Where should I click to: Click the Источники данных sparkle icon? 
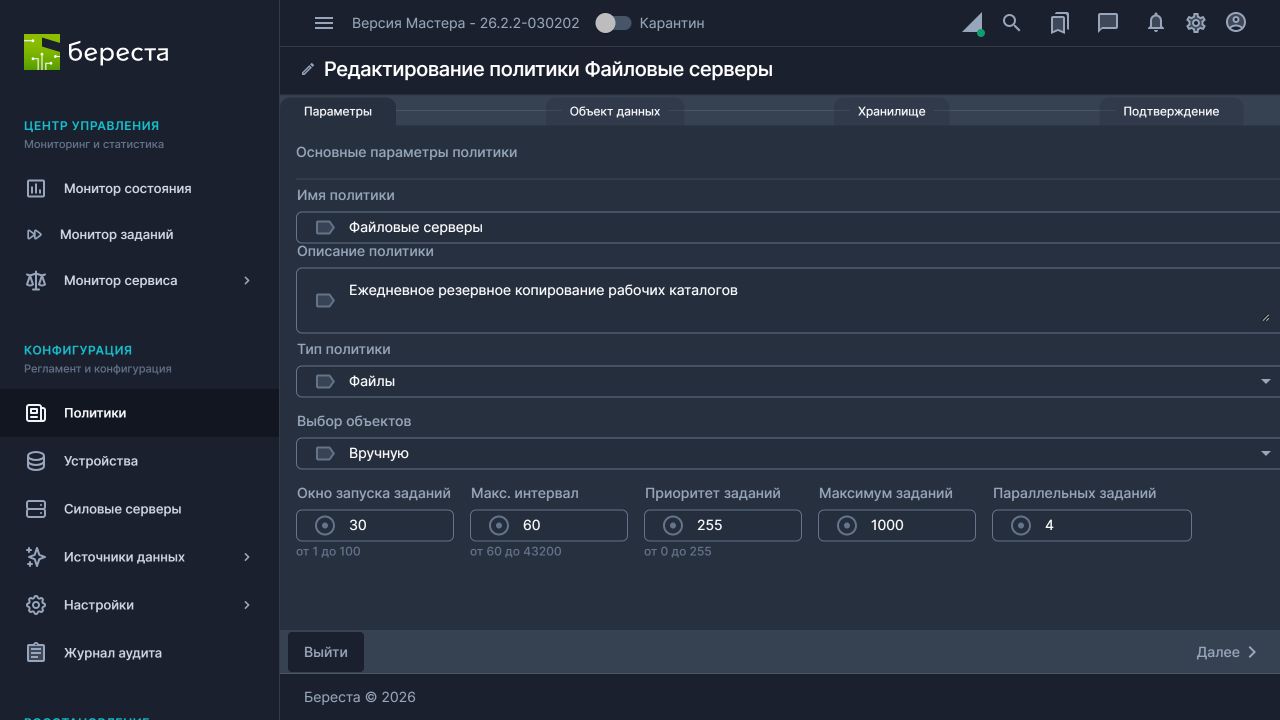pos(36,557)
